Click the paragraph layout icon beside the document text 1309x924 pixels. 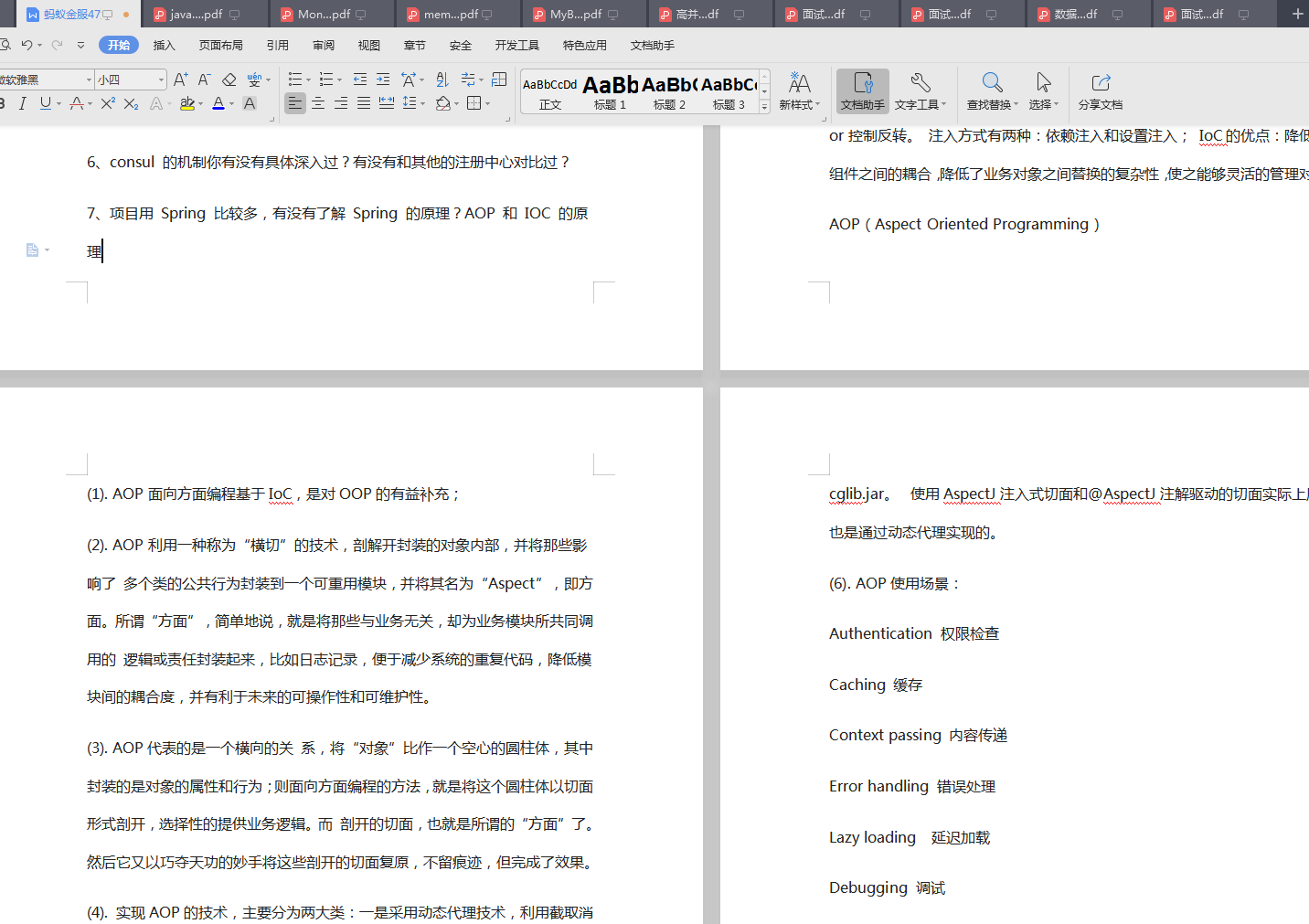[x=33, y=250]
